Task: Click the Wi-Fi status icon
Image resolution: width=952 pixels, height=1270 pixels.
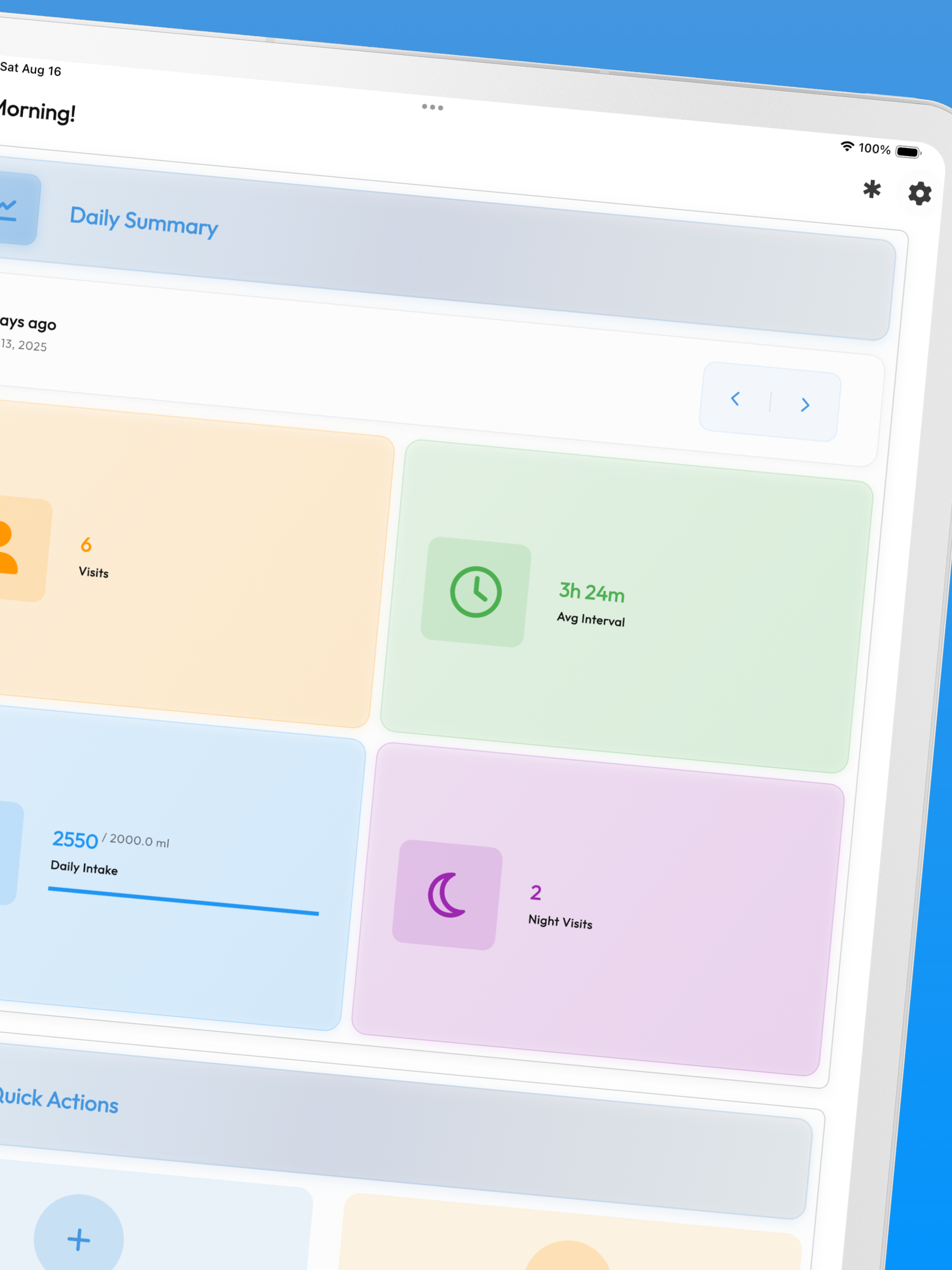Action: tap(847, 146)
